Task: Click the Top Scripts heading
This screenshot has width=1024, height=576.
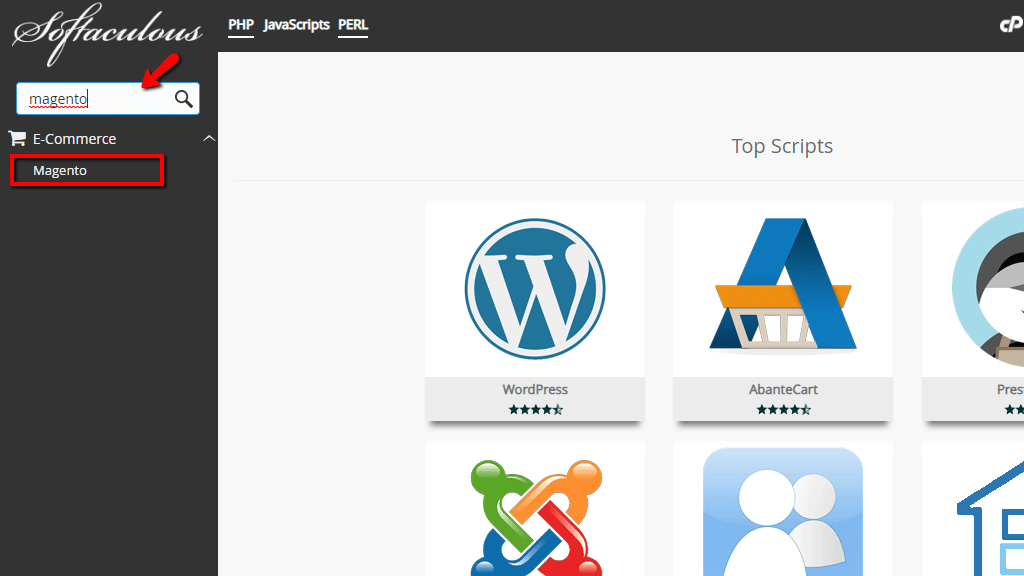Action: [x=782, y=146]
